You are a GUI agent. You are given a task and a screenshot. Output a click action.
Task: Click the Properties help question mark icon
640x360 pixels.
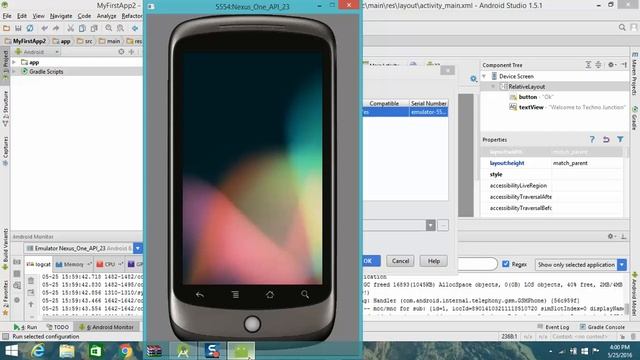[592, 140]
